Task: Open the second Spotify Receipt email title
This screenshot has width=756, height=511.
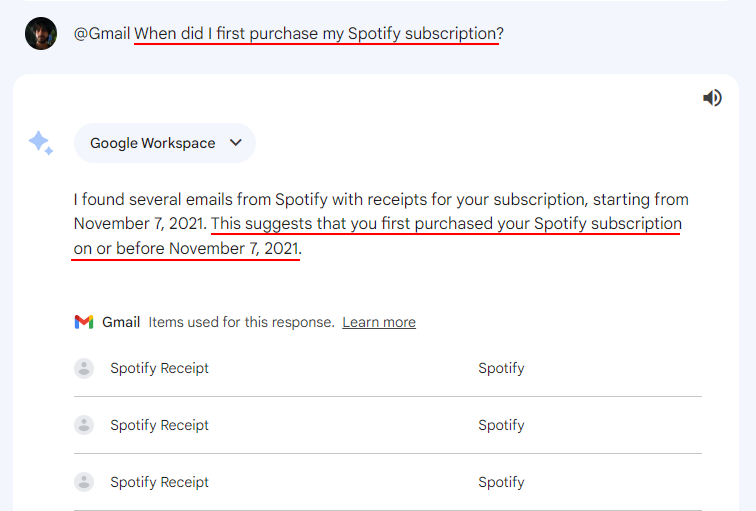Action: point(160,425)
